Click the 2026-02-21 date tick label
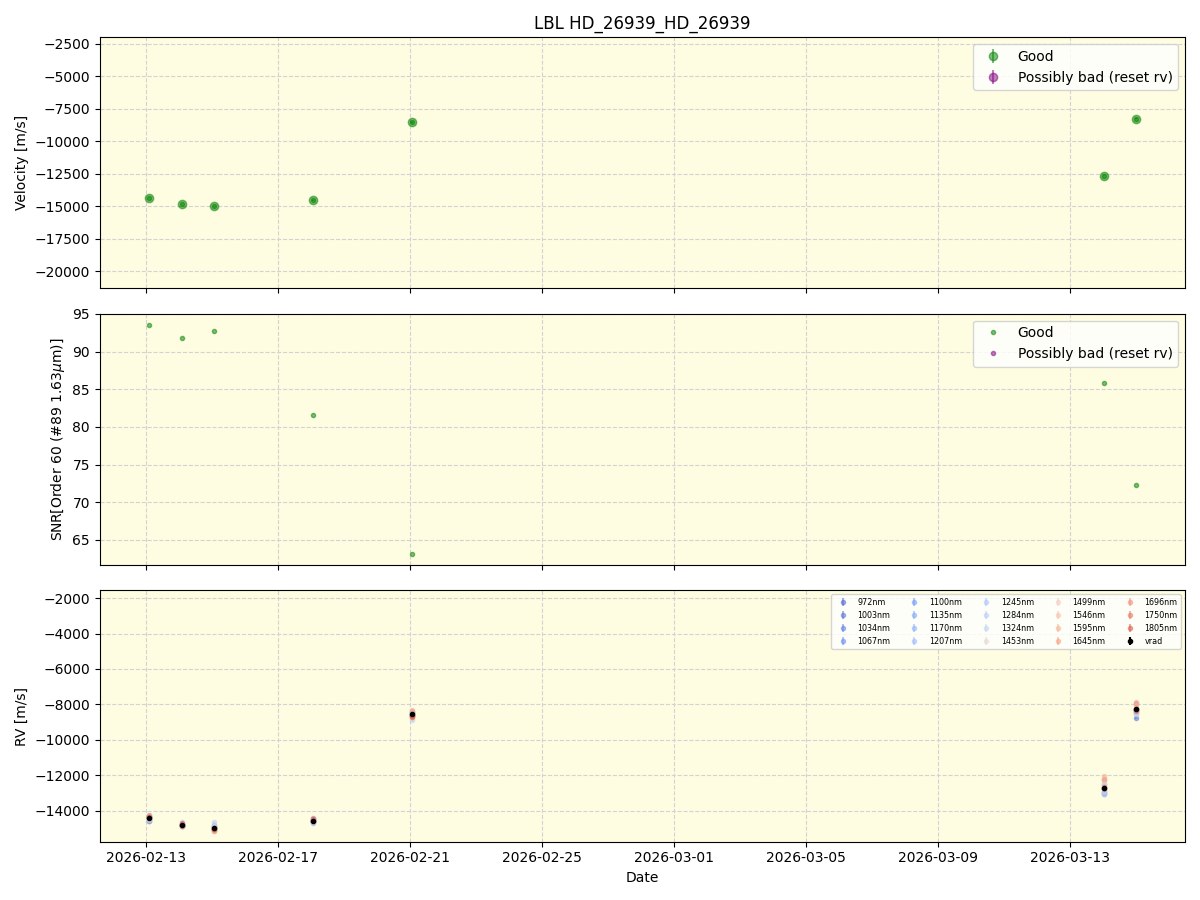This screenshot has width=1200, height=900. click(x=410, y=857)
